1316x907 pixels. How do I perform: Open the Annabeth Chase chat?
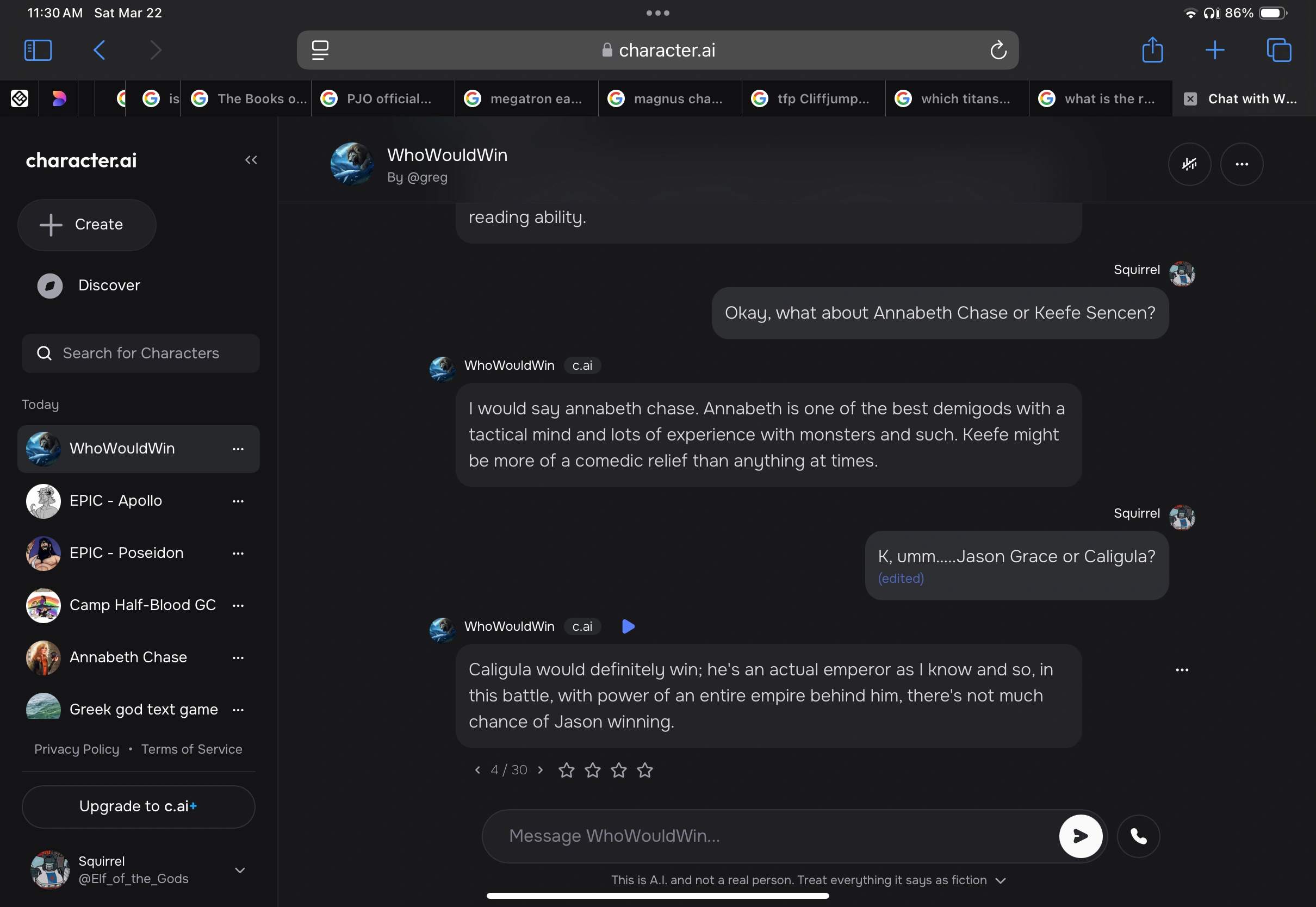pos(128,657)
